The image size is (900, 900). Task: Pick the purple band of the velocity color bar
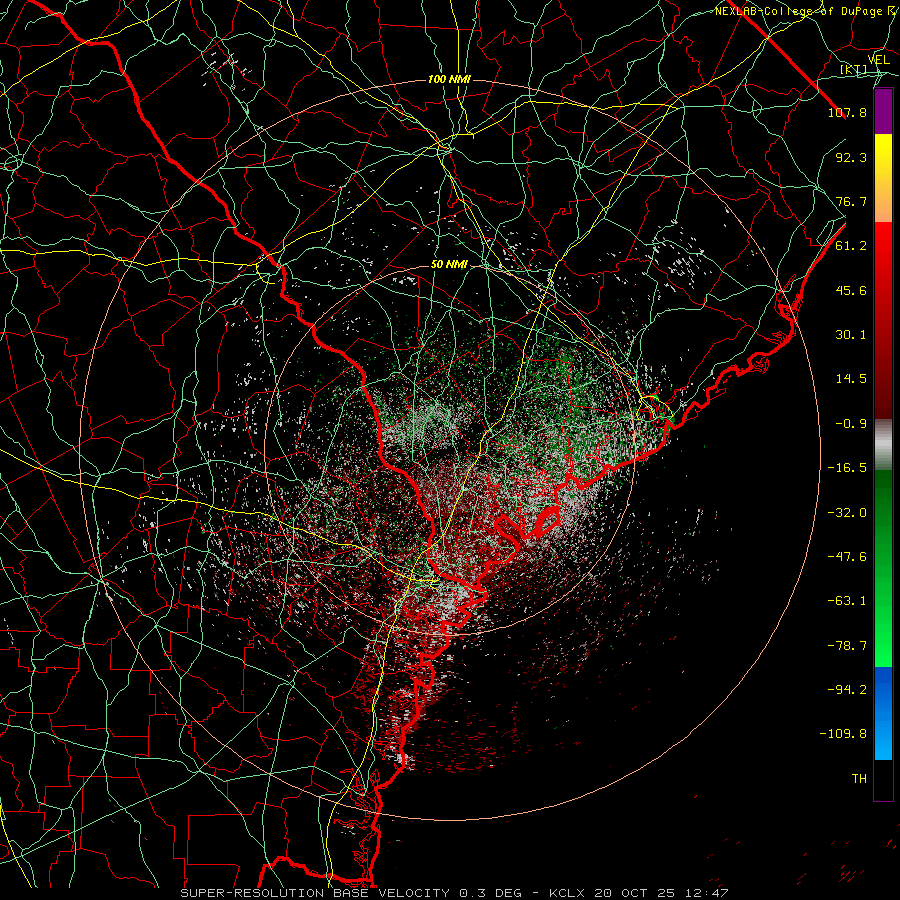pos(883,112)
